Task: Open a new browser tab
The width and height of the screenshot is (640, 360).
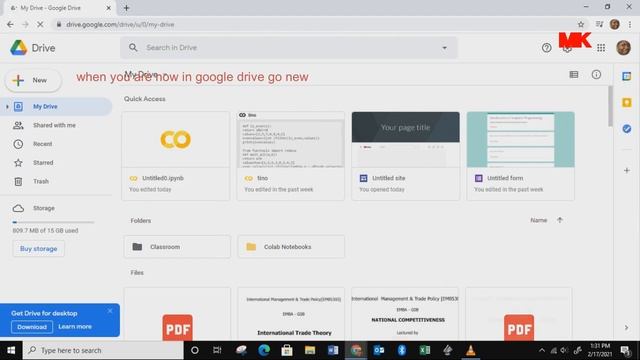Action: pos(126,8)
